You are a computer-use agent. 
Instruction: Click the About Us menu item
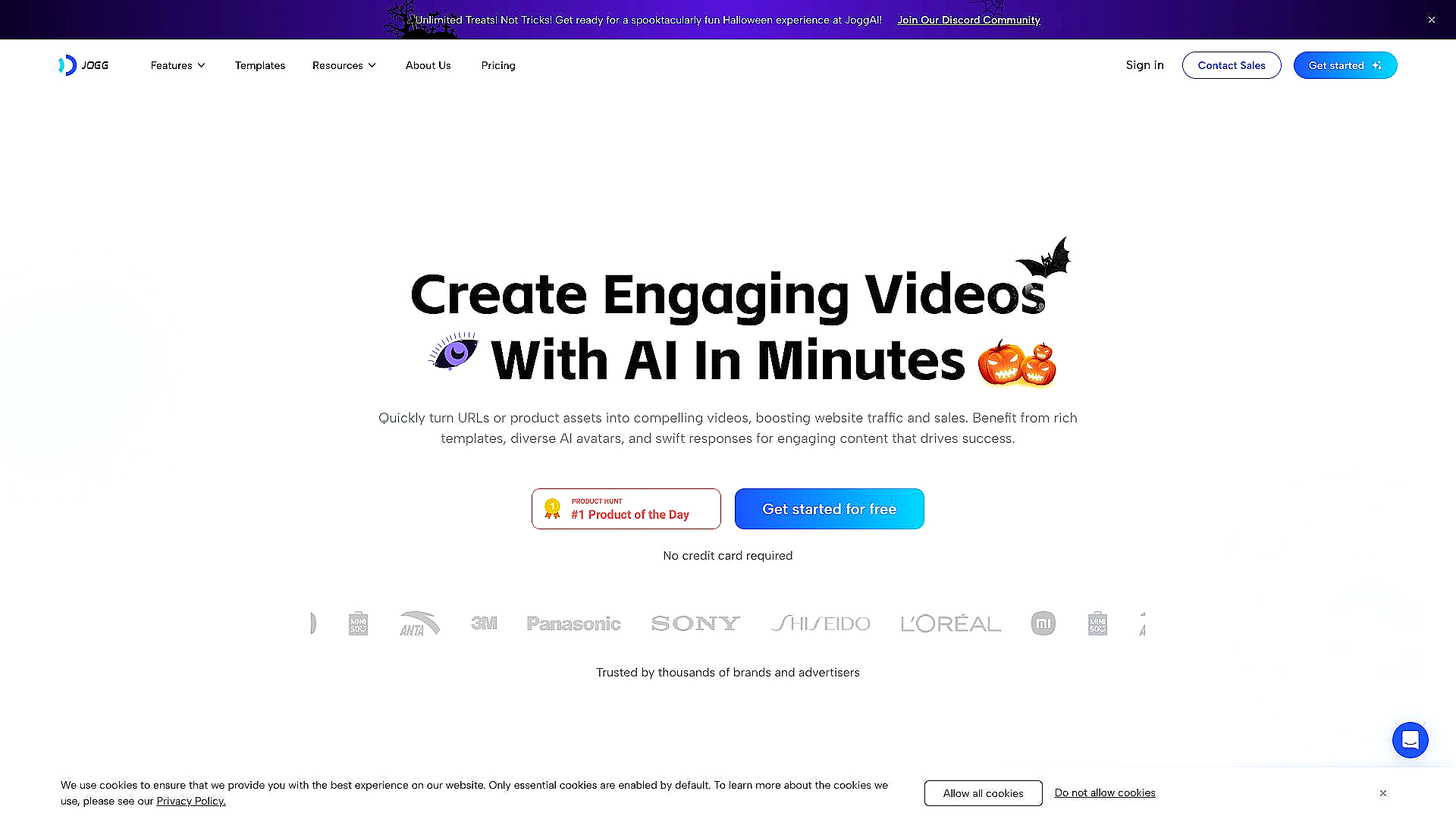(x=428, y=65)
